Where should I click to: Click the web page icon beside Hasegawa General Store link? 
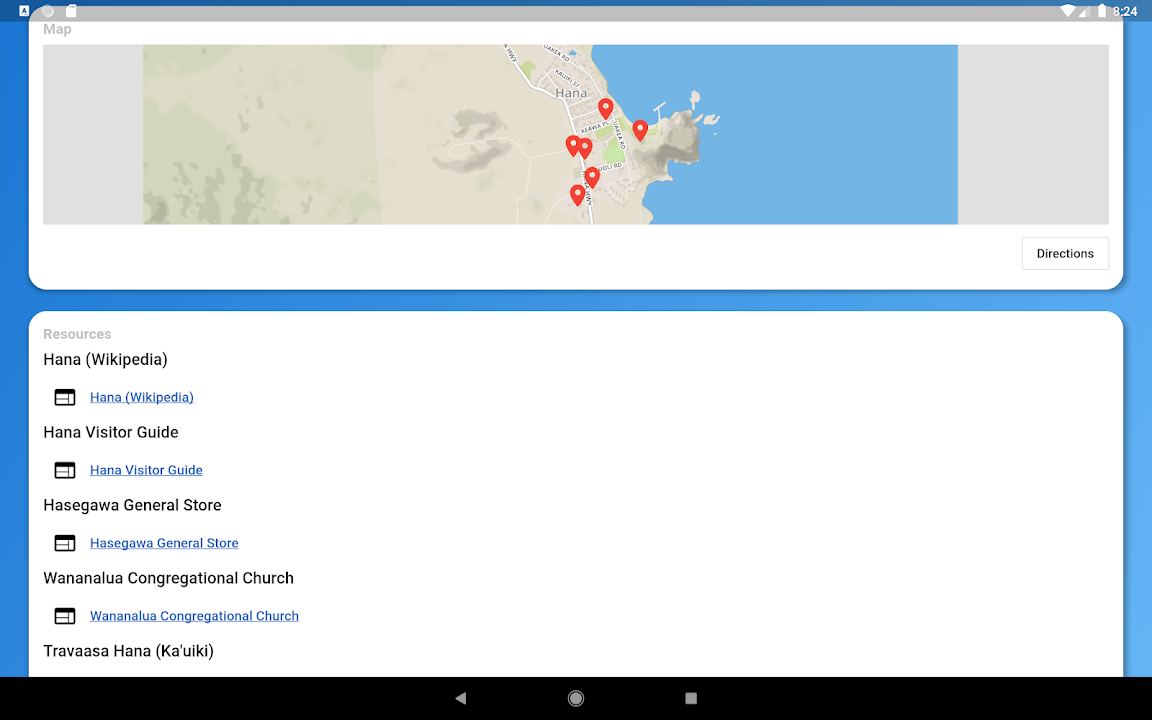click(x=65, y=543)
